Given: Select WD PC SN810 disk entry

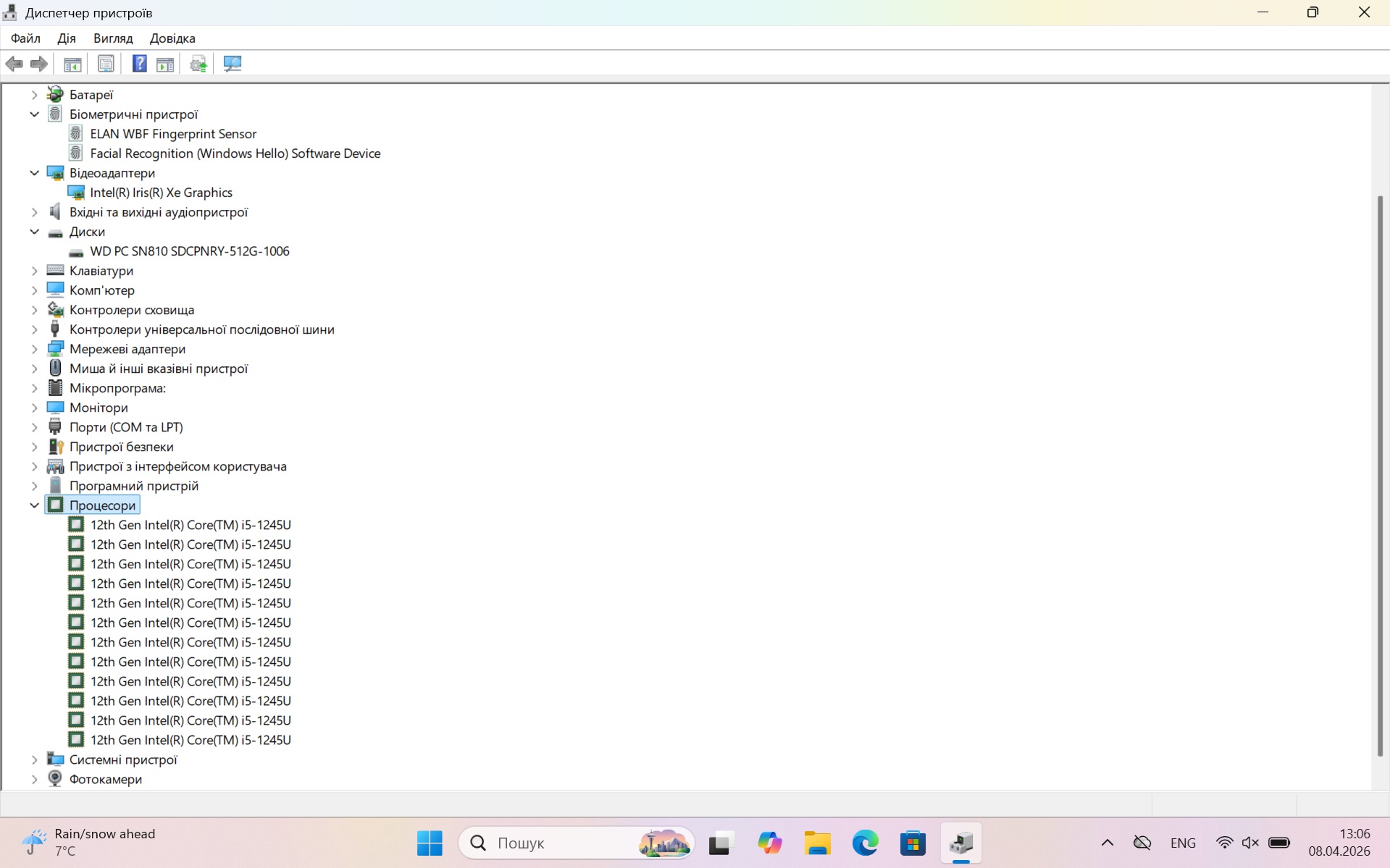Looking at the screenshot, I should 189,251.
